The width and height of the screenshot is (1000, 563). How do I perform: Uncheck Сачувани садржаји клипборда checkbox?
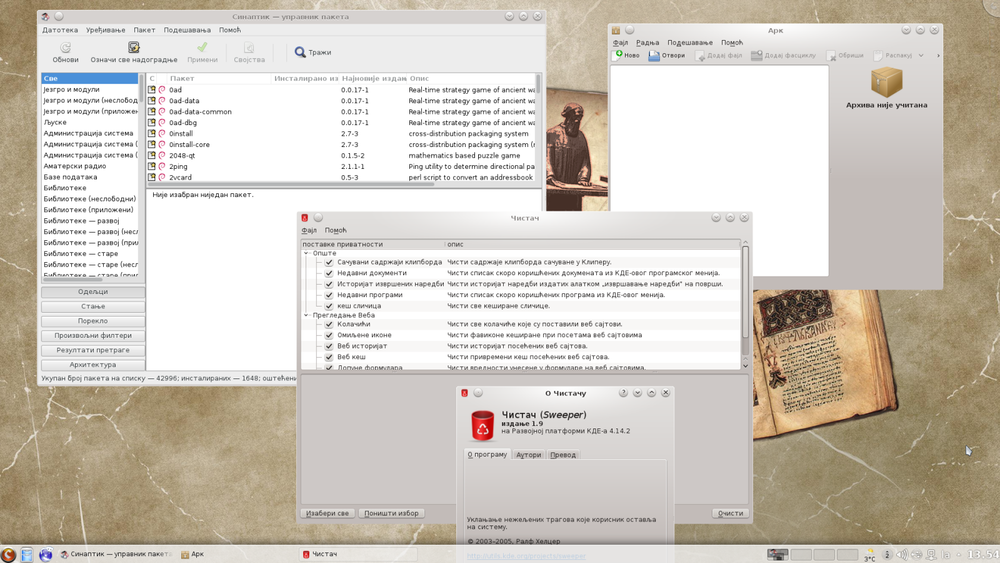(329, 262)
